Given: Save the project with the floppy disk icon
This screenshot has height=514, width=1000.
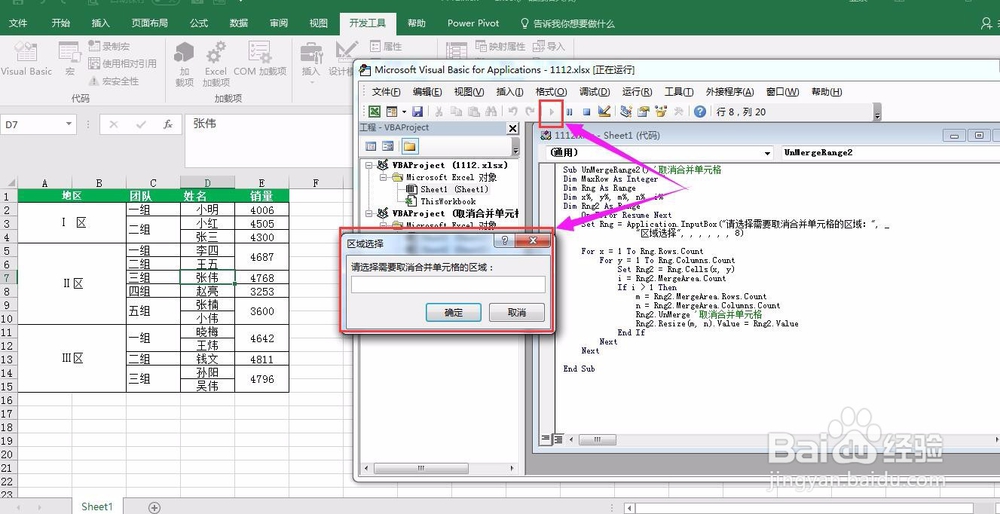Looking at the screenshot, I should (x=417, y=112).
